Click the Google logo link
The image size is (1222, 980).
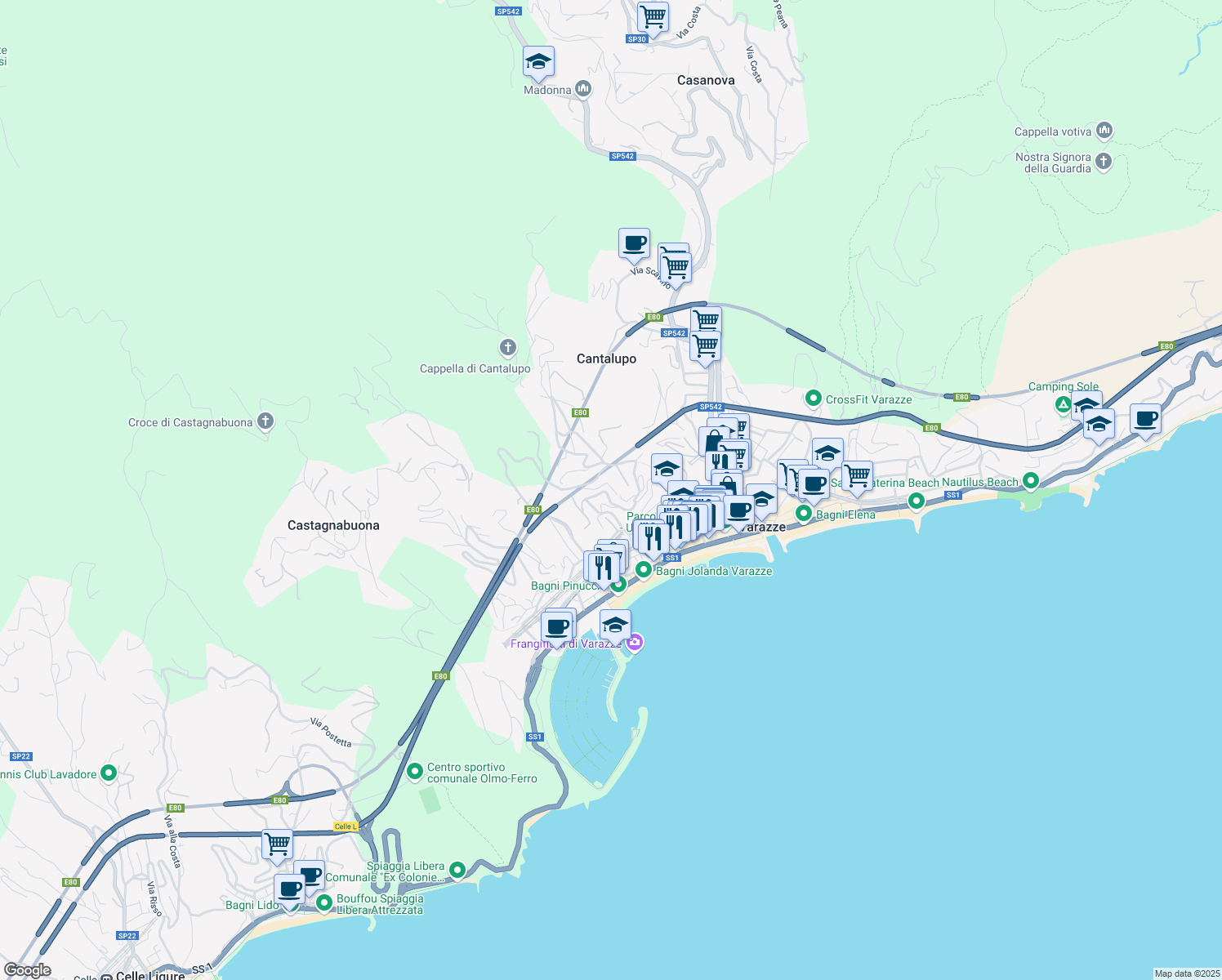click(x=28, y=970)
